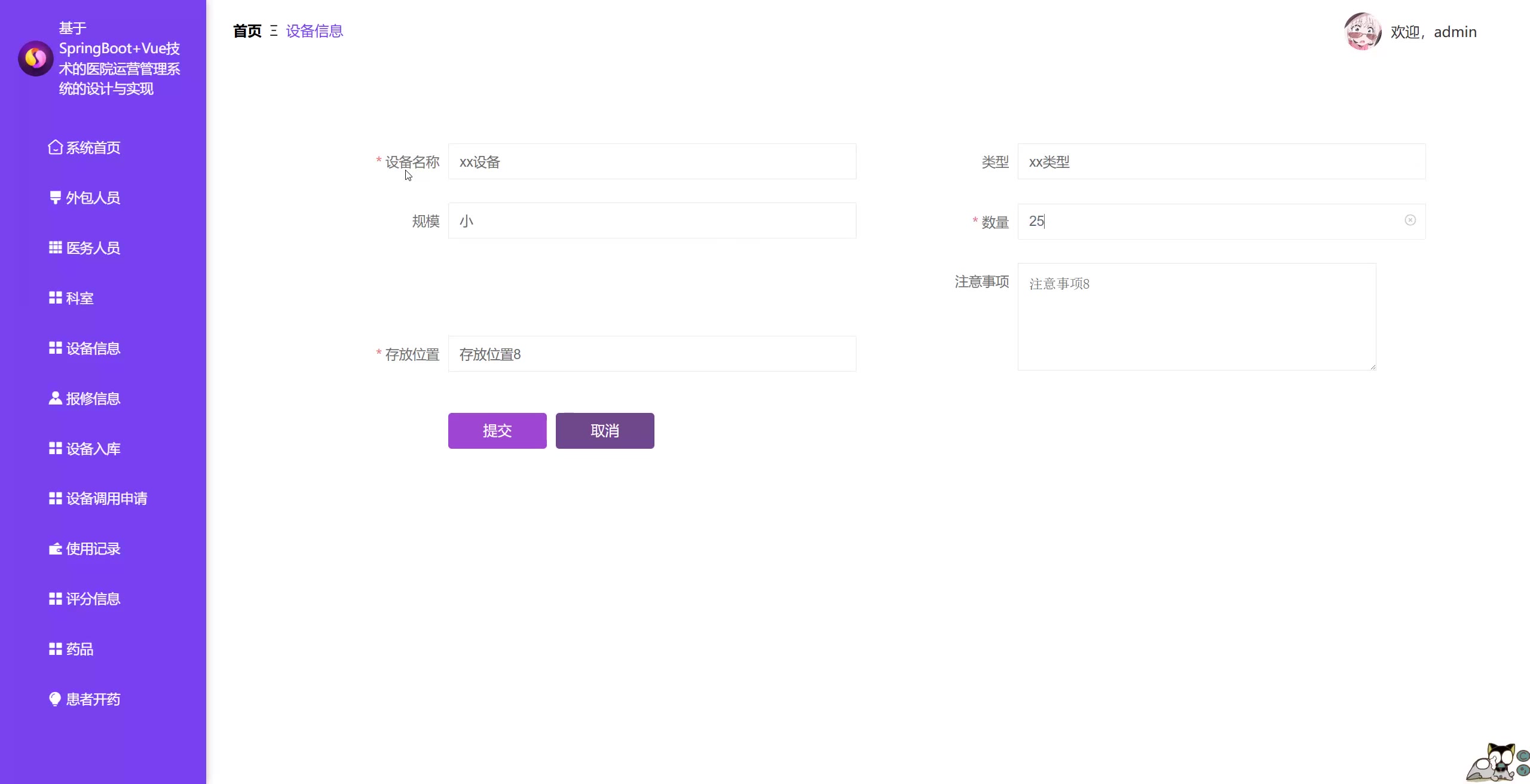The image size is (1530, 784).
Task: Click into the 设备名称 input field
Action: (651, 162)
